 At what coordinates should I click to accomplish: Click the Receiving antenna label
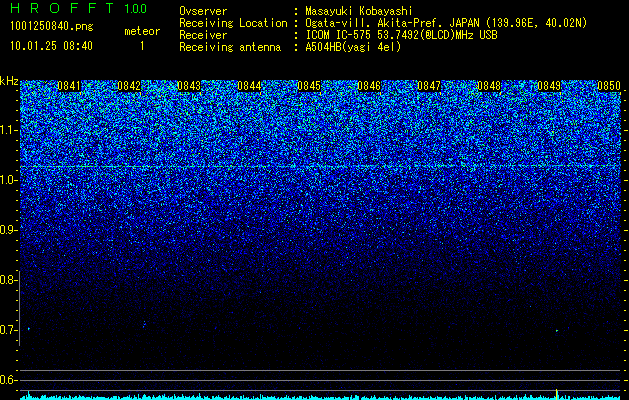click(x=230, y=47)
